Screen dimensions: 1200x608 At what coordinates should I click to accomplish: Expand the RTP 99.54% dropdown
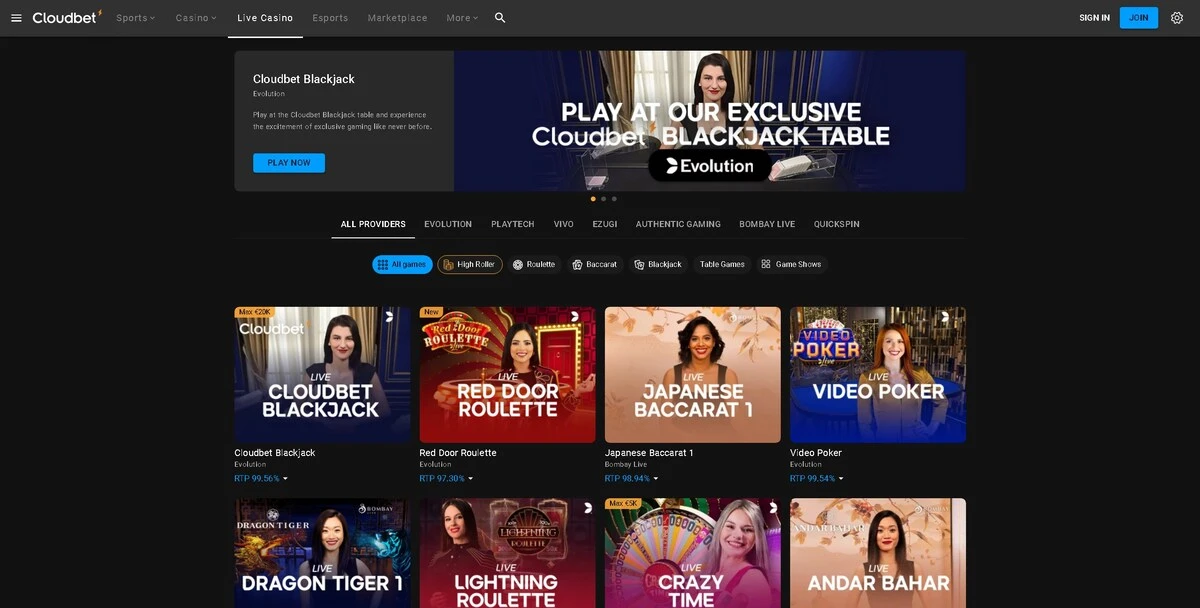pyautogui.click(x=817, y=478)
